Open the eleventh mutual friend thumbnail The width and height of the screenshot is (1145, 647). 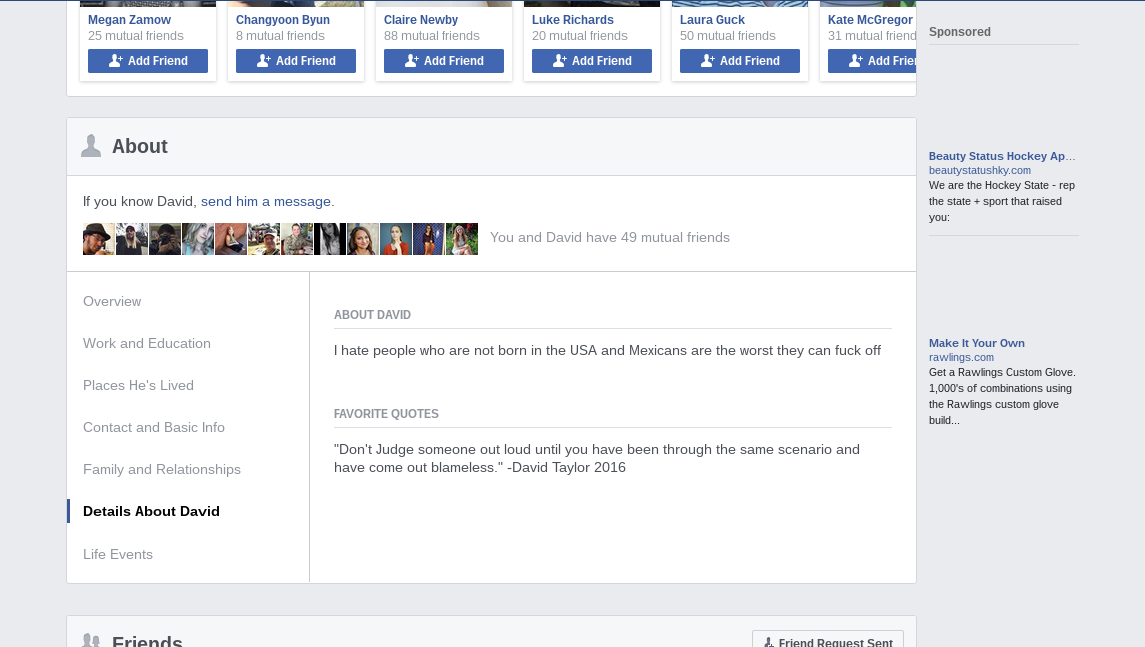(429, 239)
